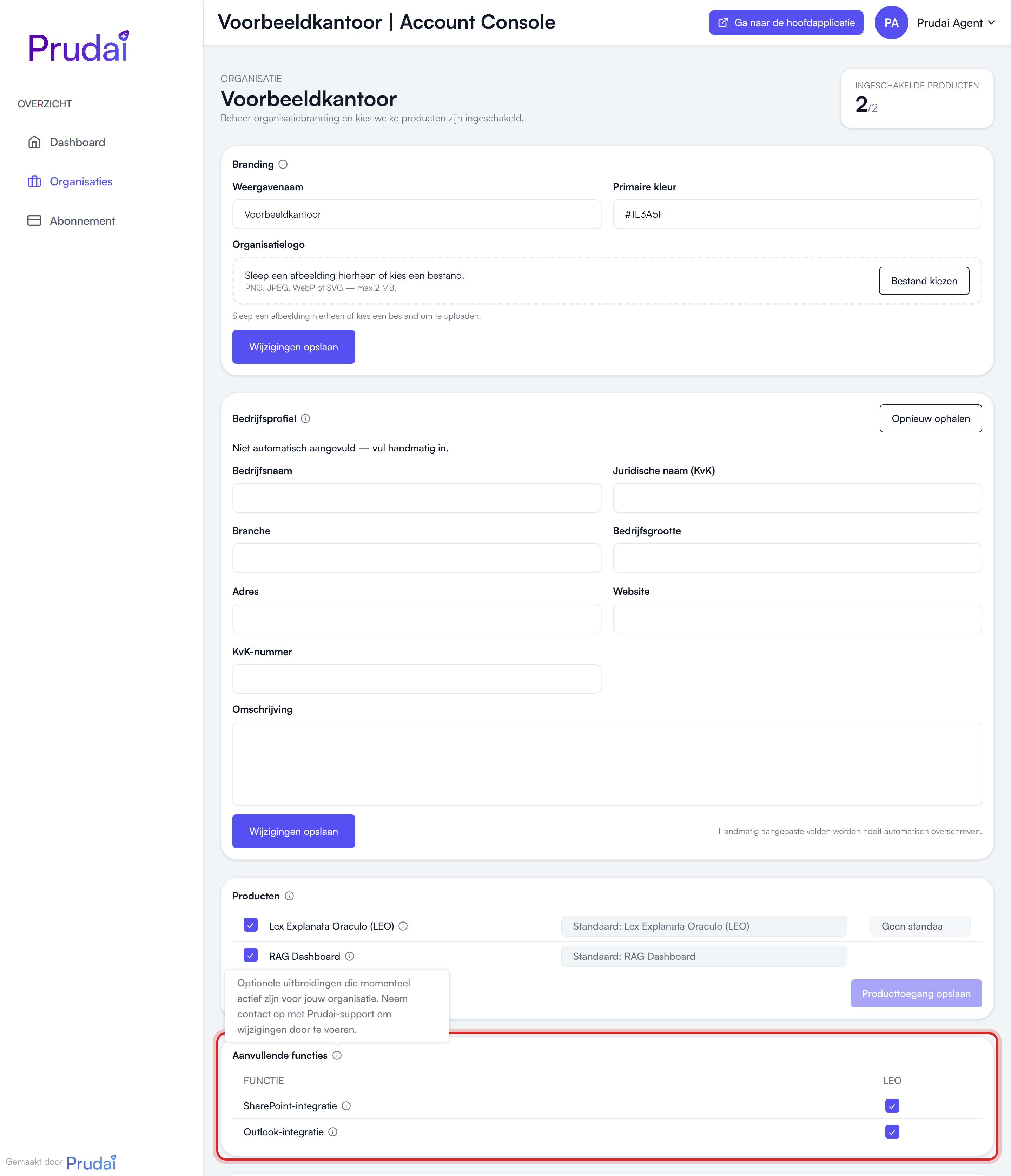The width and height of the screenshot is (1011, 1176).
Task: Click Ga naar de hoofdapplicatie button
Action: 786,23
